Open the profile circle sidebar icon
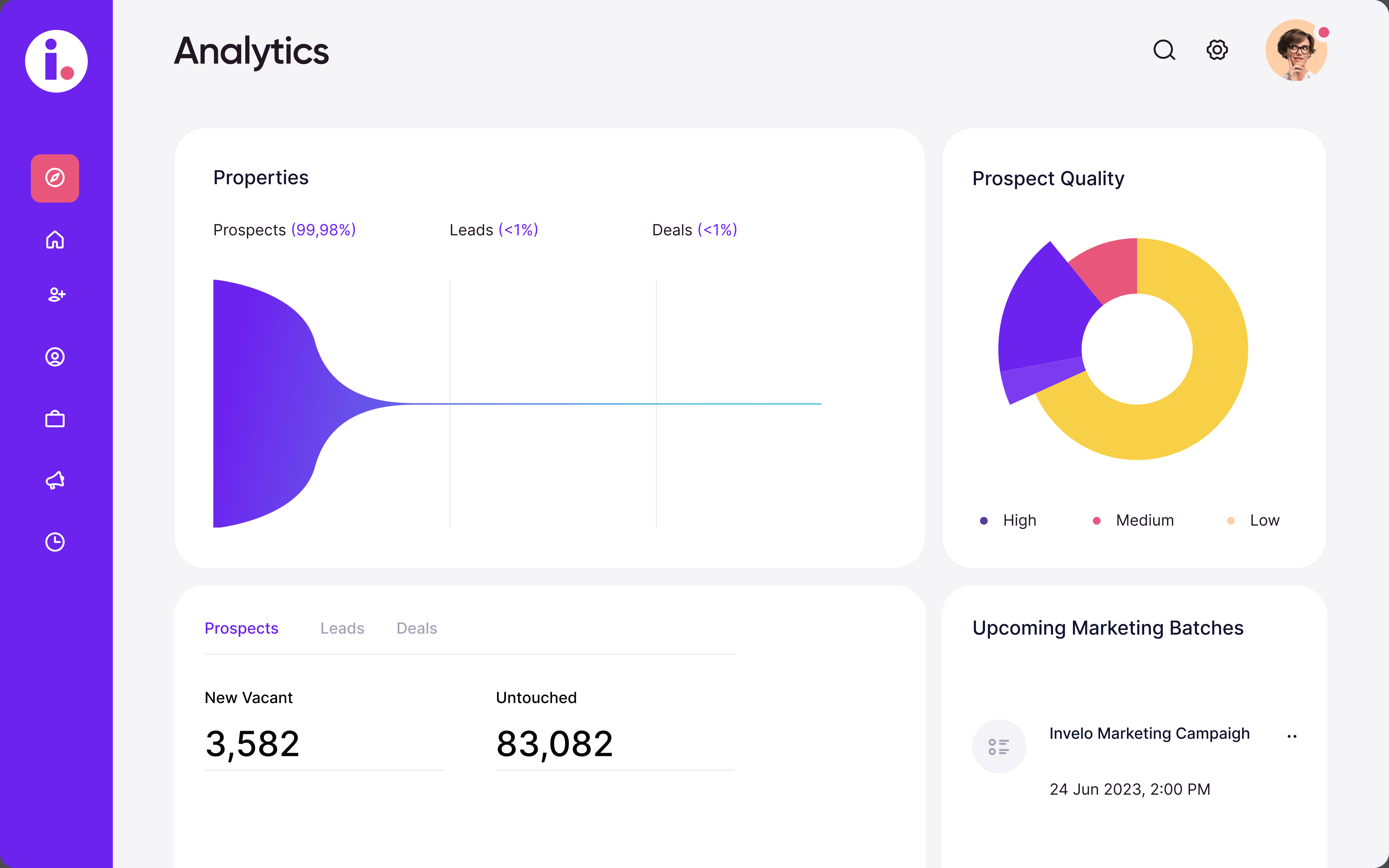 coord(55,357)
